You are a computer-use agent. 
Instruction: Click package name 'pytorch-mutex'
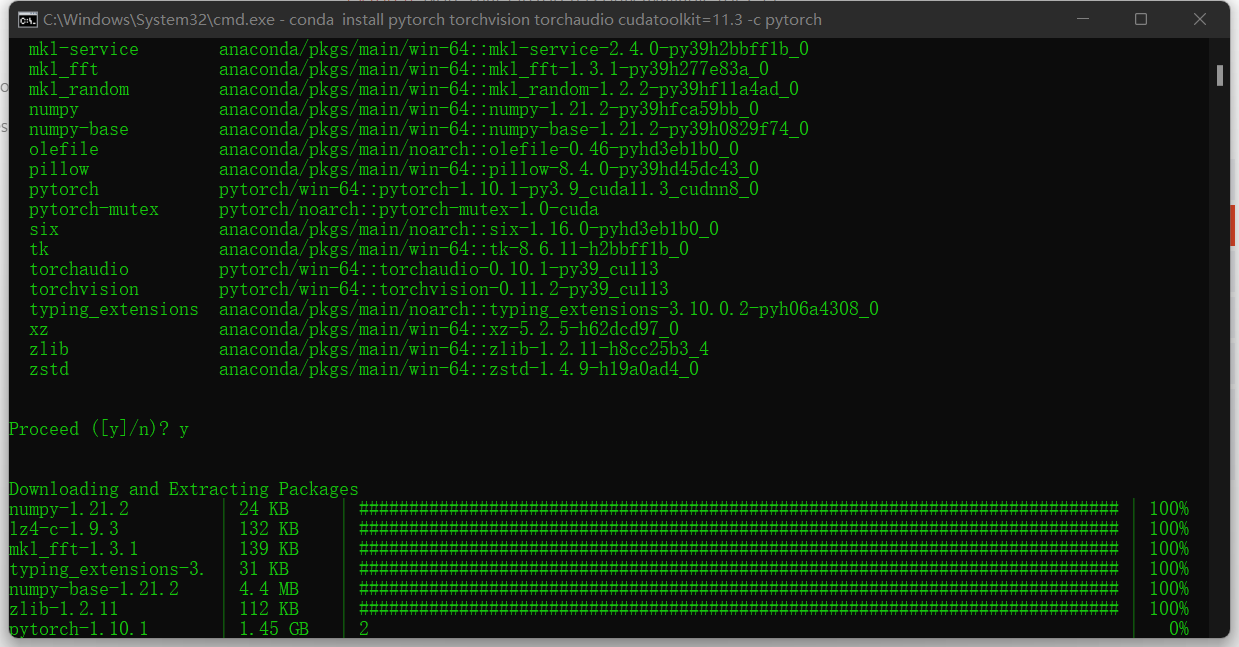94,209
